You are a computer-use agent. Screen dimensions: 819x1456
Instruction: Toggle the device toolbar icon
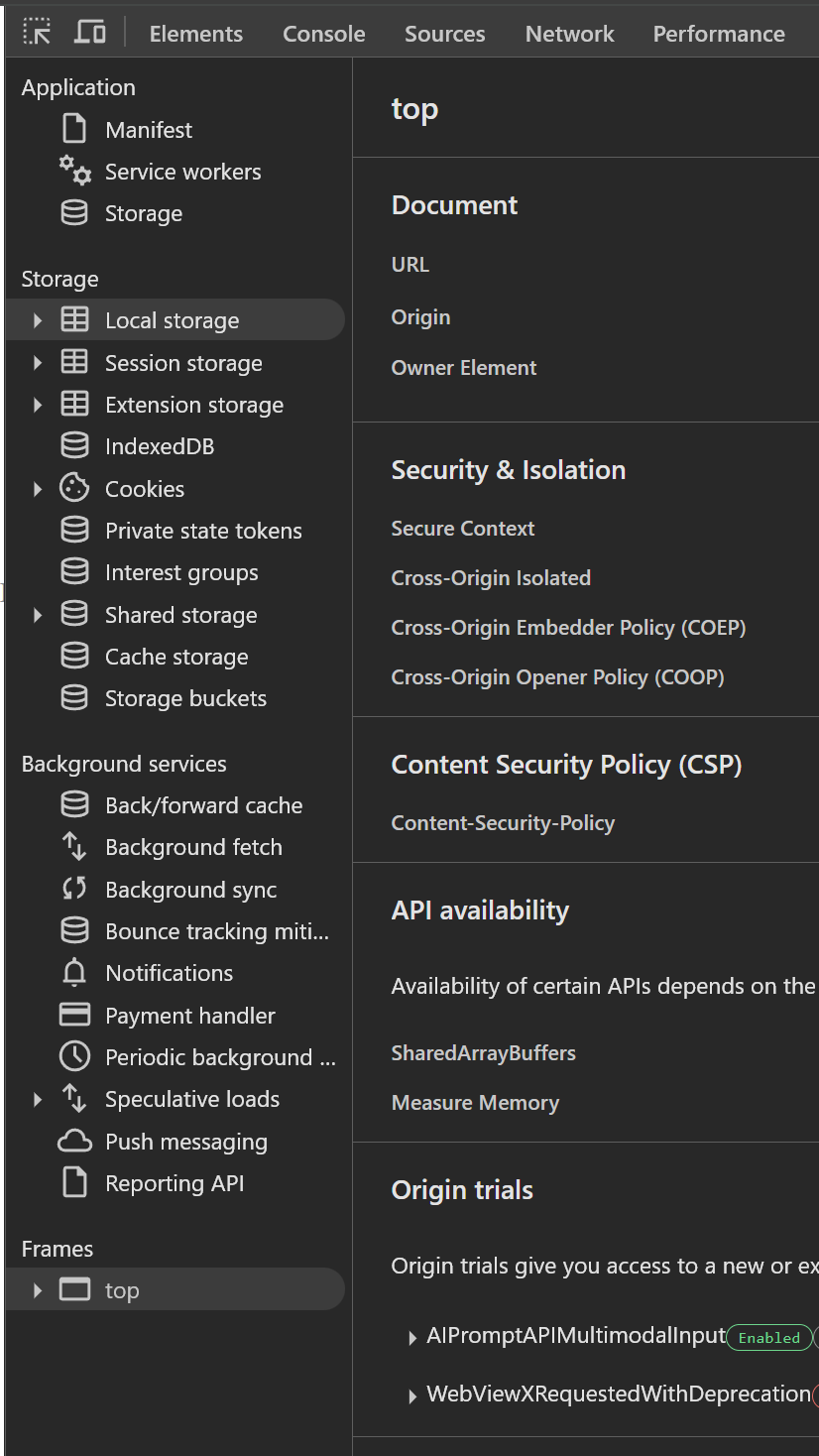(x=90, y=32)
